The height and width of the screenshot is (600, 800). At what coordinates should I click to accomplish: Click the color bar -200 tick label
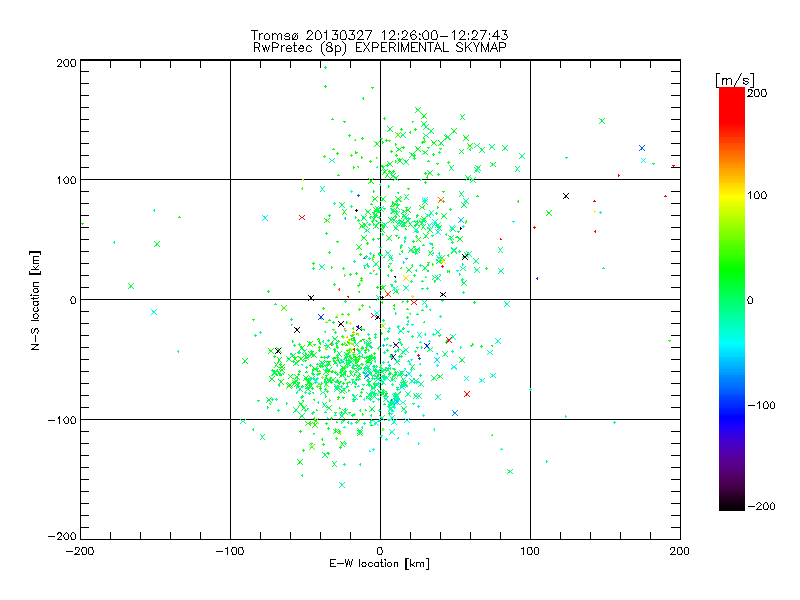click(761, 506)
